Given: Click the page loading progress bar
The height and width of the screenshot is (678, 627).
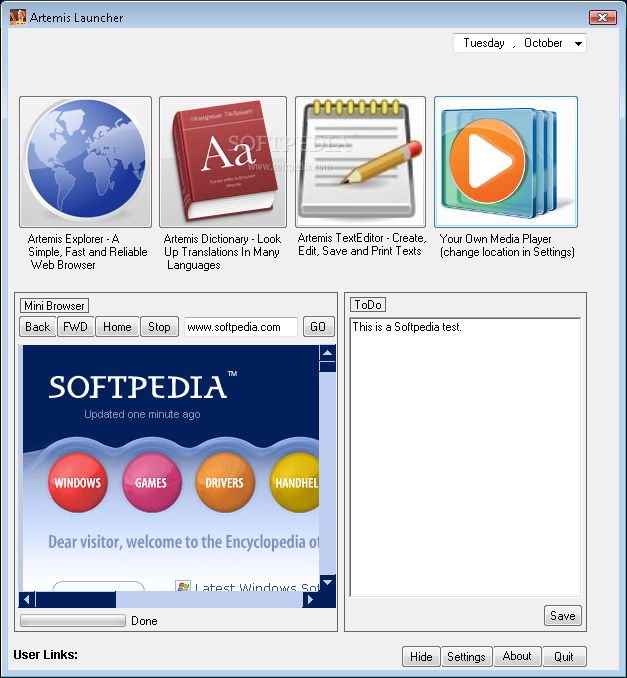Looking at the screenshot, I should 73,620.
